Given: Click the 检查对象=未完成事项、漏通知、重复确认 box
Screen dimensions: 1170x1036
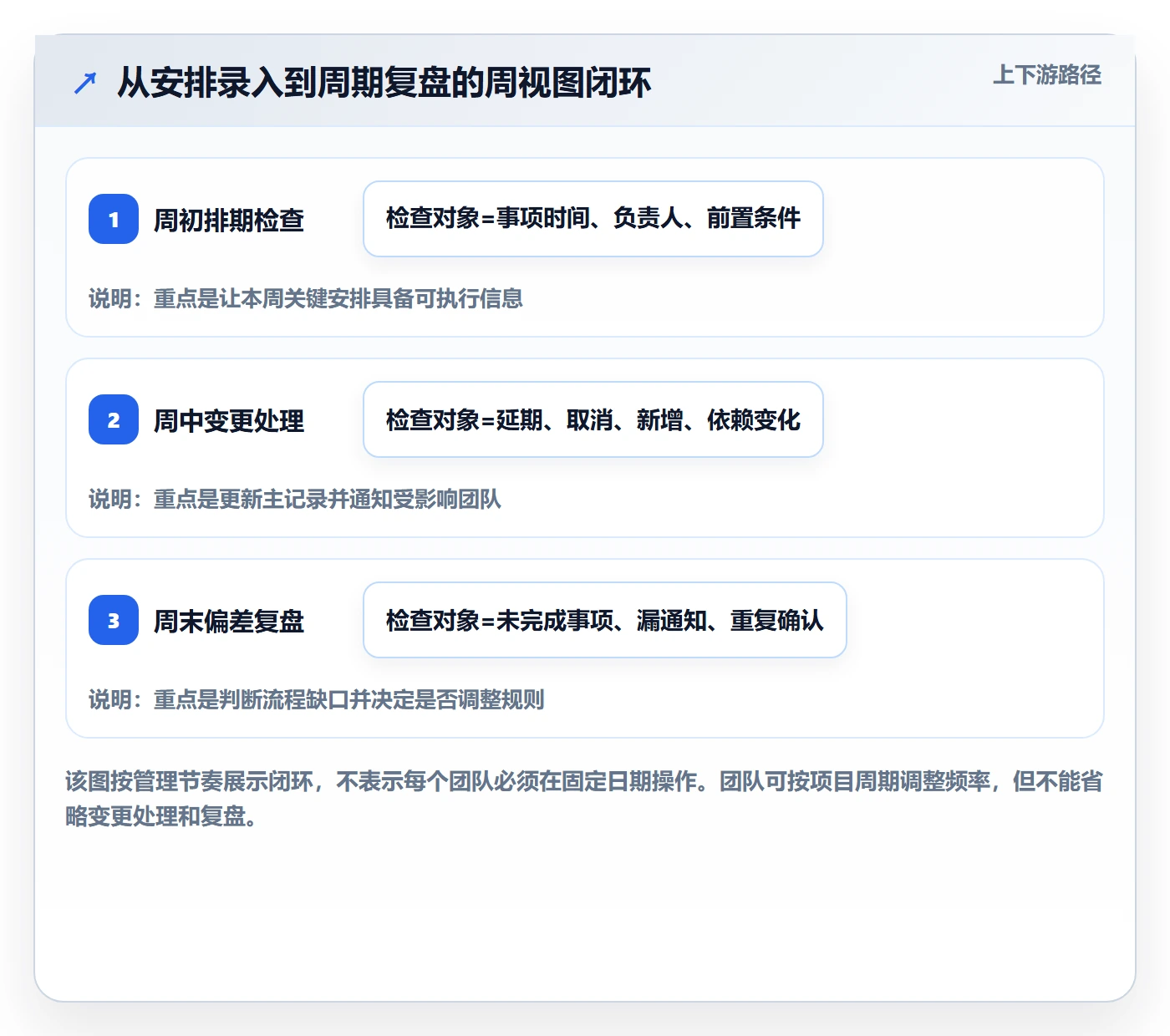Looking at the screenshot, I should 605,620.
